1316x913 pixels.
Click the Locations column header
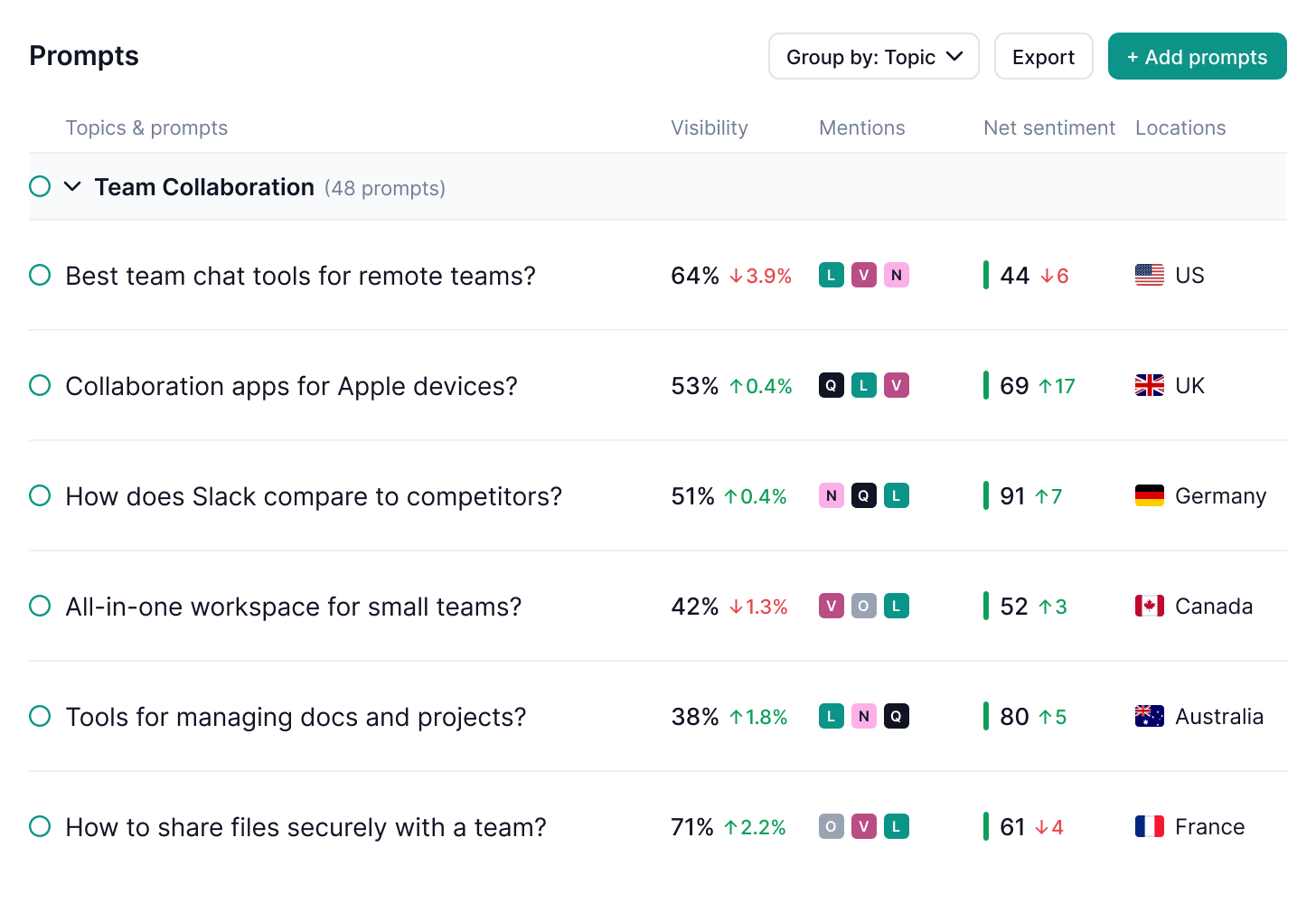coord(1180,127)
